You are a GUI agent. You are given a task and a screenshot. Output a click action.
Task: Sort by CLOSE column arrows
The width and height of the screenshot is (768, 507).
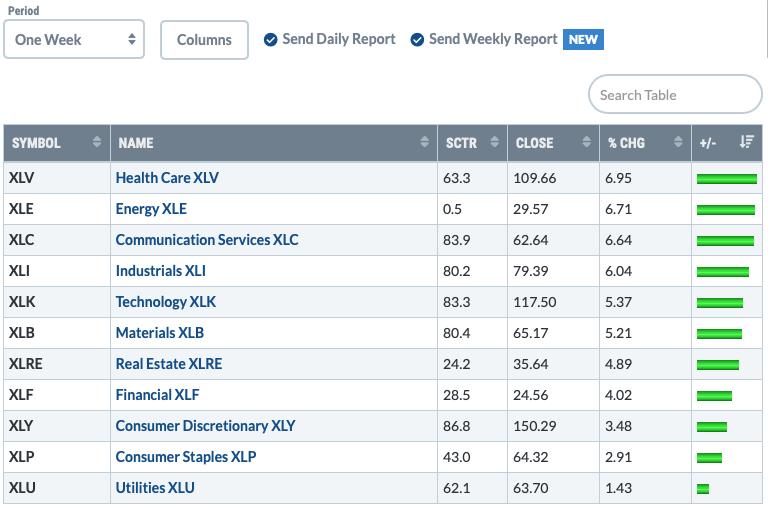[586, 142]
